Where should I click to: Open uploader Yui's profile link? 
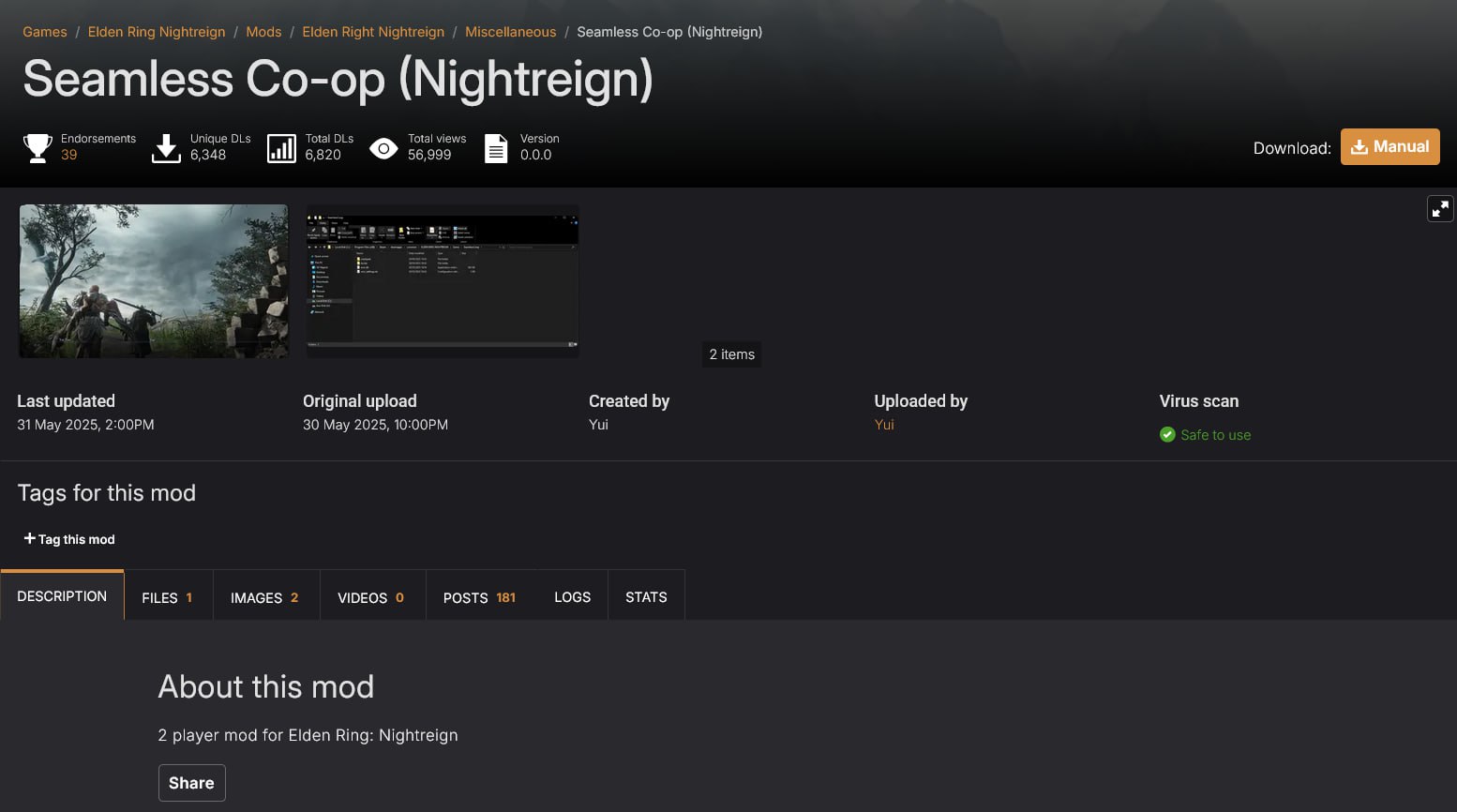tap(884, 425)
